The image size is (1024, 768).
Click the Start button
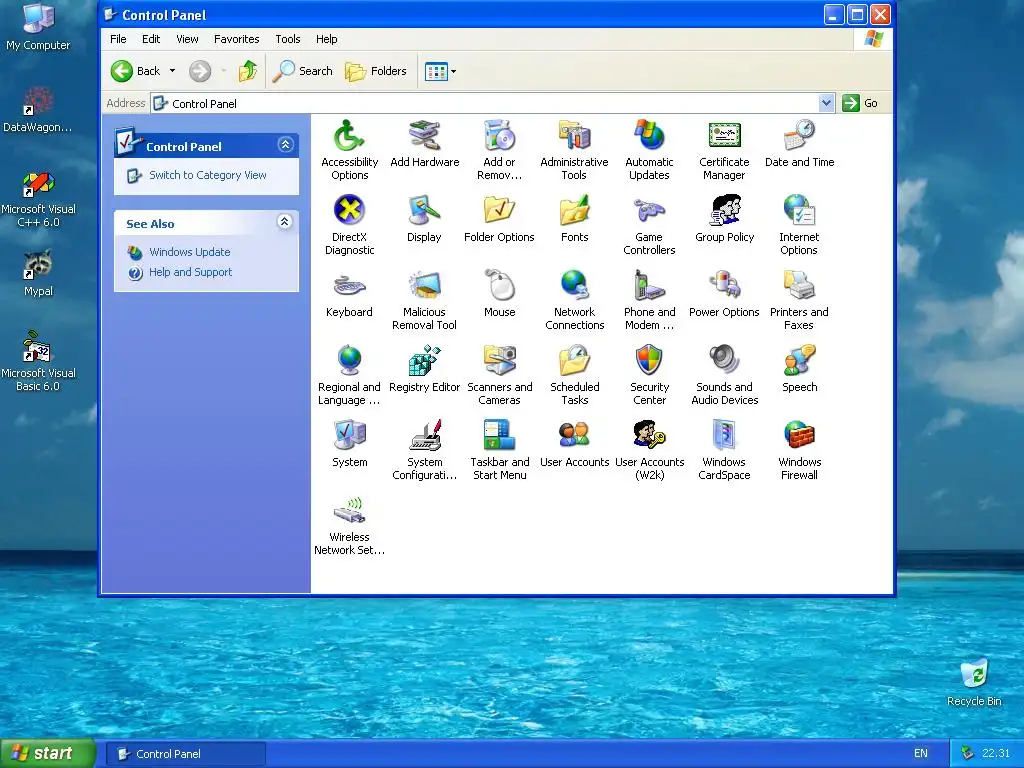(48, 754)
